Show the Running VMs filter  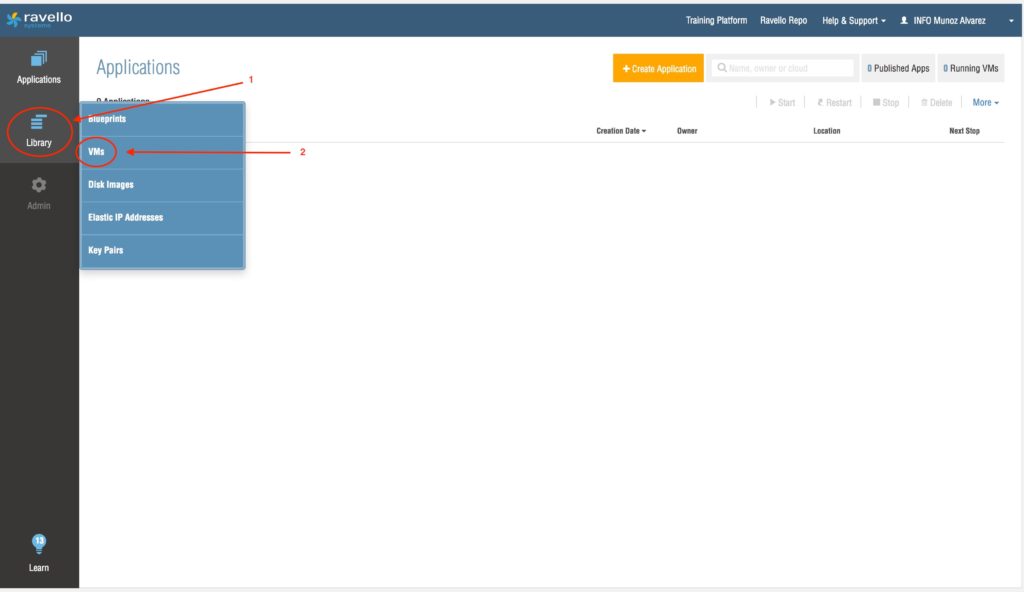970,68
